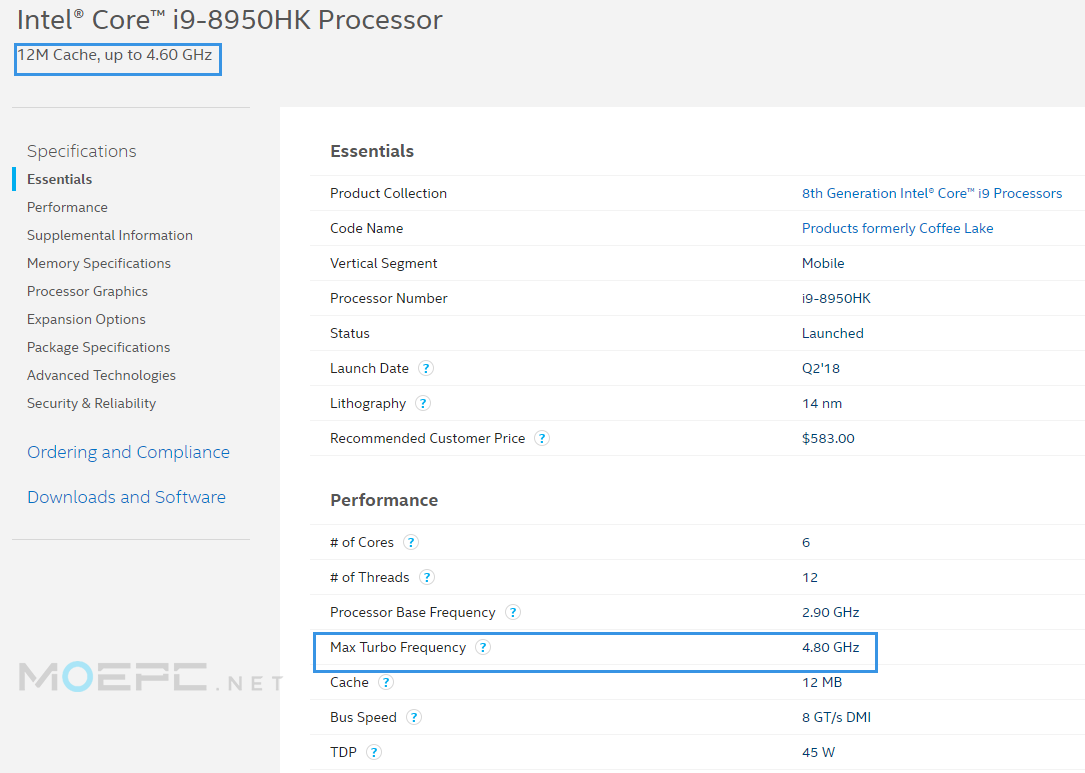Image resolution: width=1085 pixels, height=773 pixels.
Task: Click the 12 threads count value
Action: pyautogui.click(x=810, y=577)
